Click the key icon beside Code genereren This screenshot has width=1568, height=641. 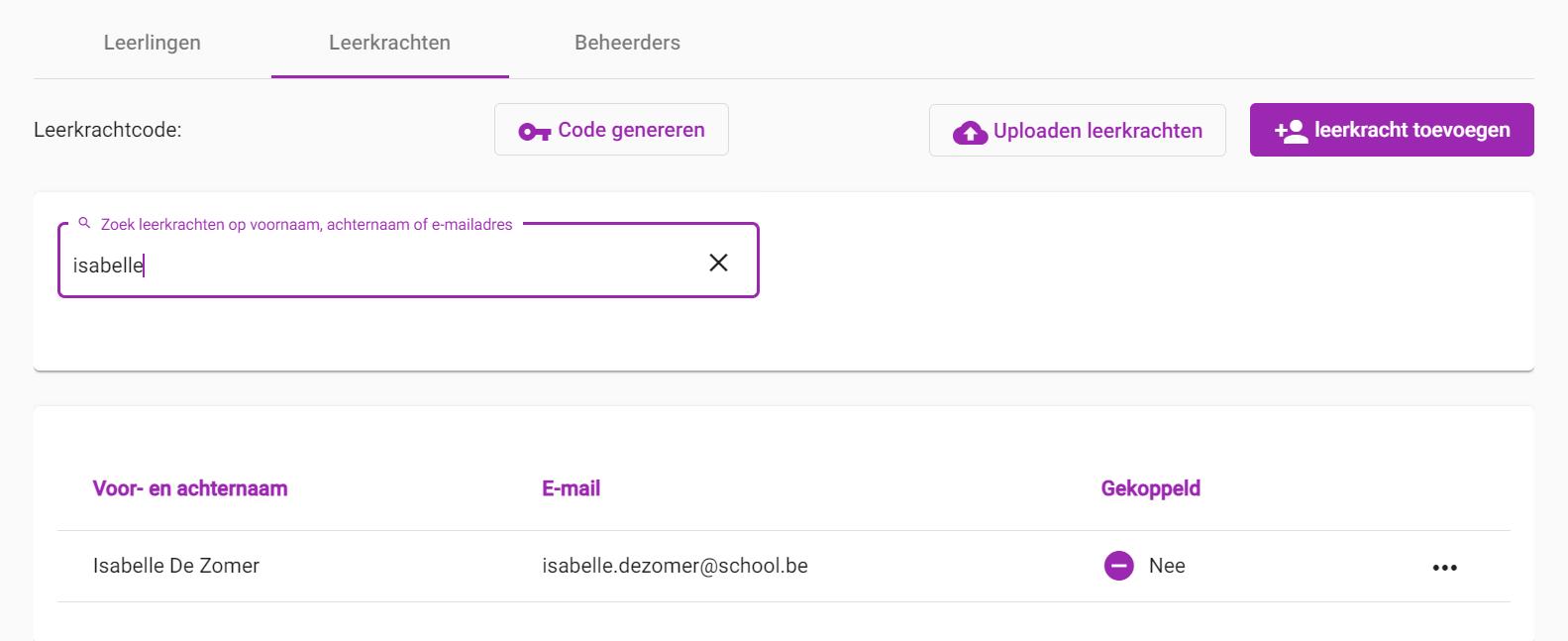(x=535, y=132)
